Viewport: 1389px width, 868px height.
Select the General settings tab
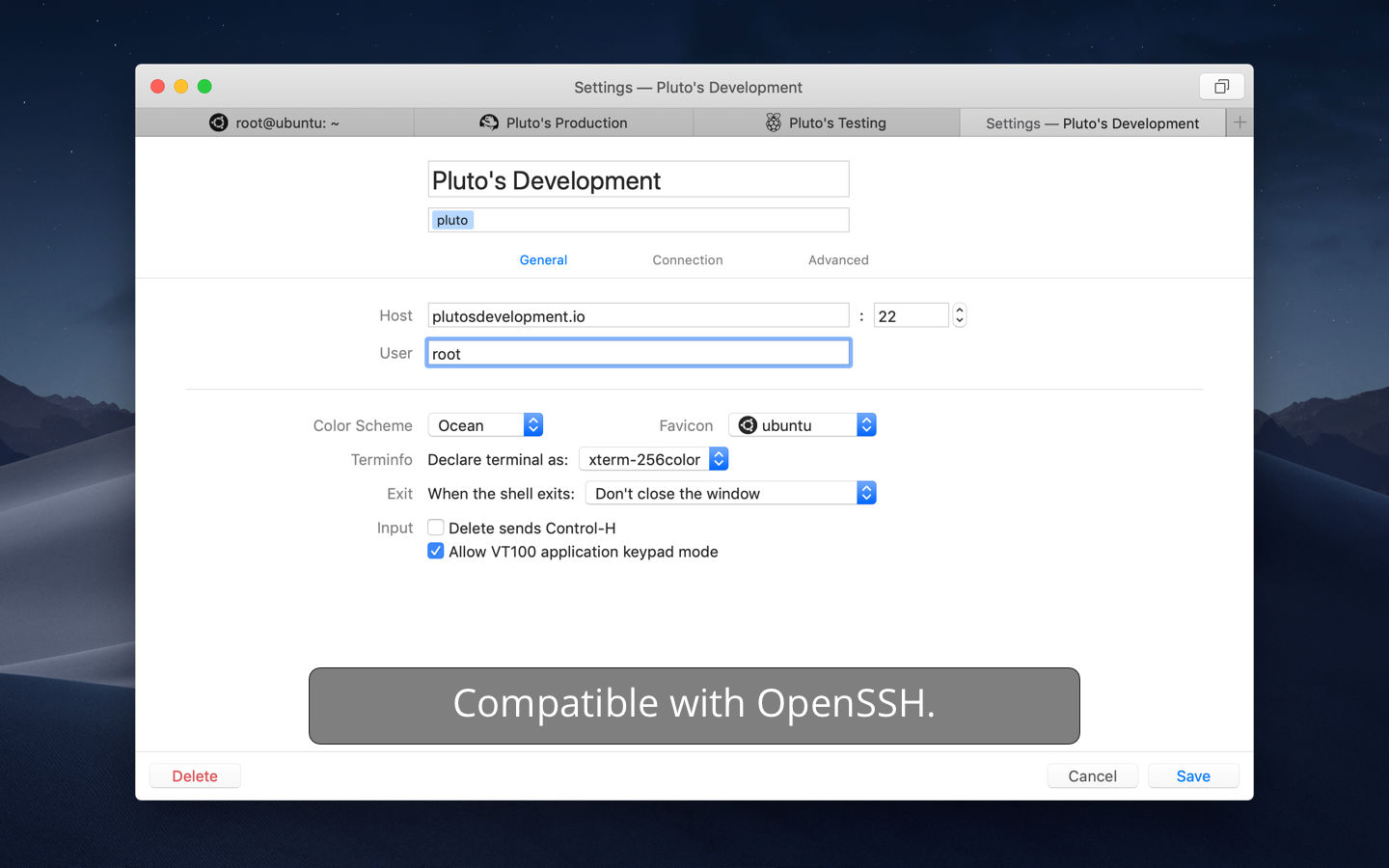click(x=543, y=259)
